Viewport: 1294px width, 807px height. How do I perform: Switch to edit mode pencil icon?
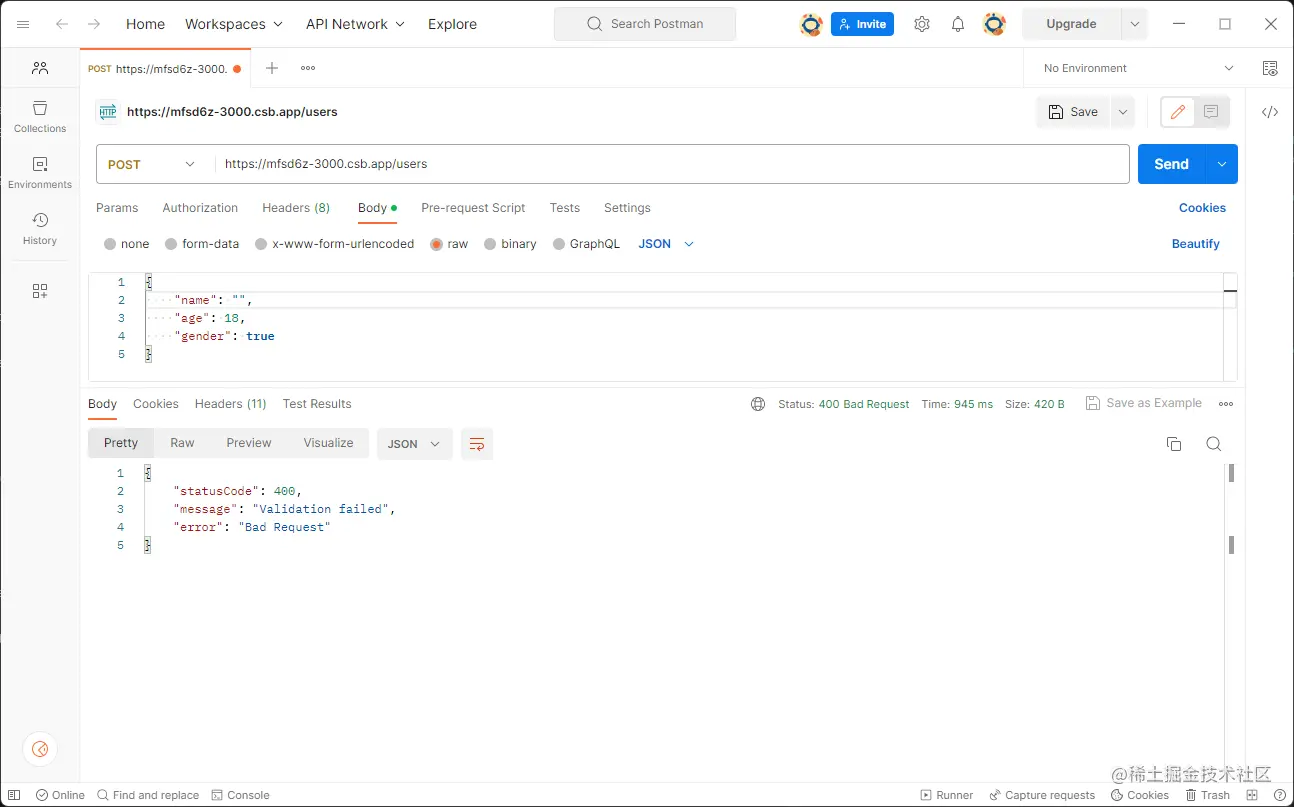pyautogui.click(x=1178, y=112)
